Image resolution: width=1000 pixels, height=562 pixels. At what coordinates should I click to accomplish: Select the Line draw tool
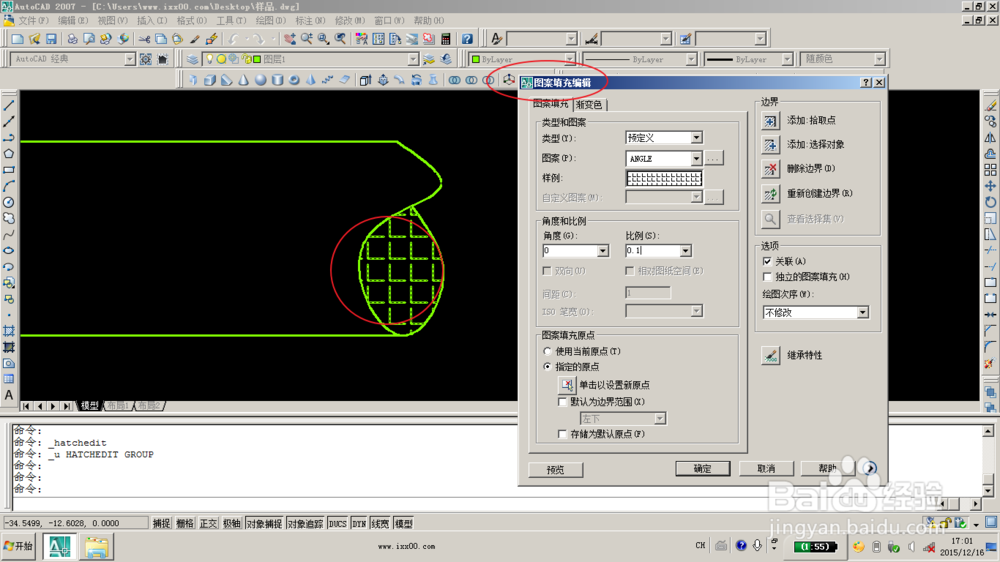pos(9,105)
